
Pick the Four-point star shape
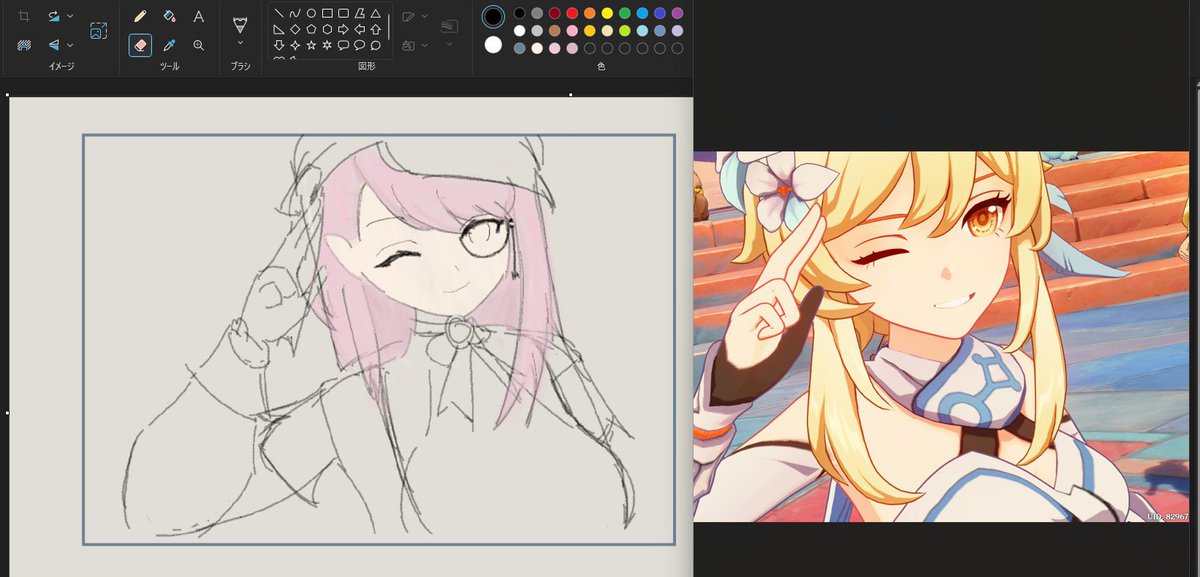pos(295,45)
